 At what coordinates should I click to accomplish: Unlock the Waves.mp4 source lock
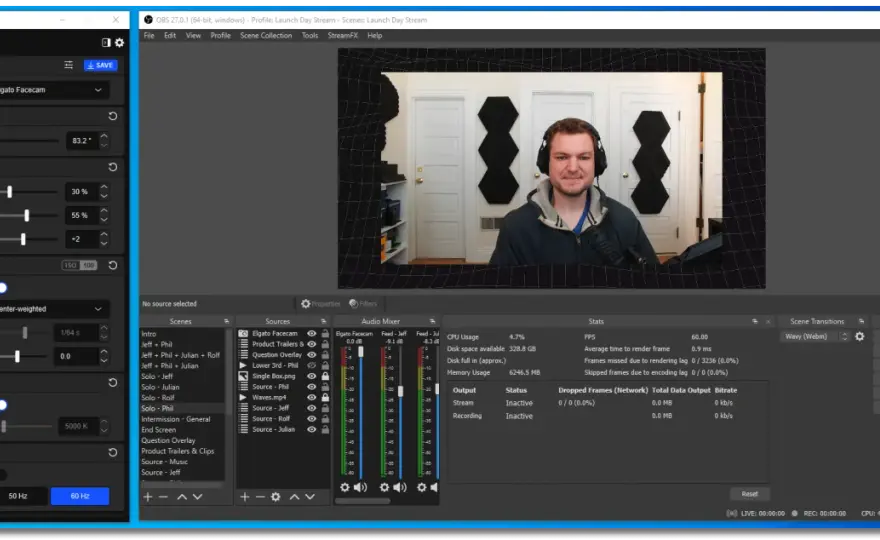325,397
